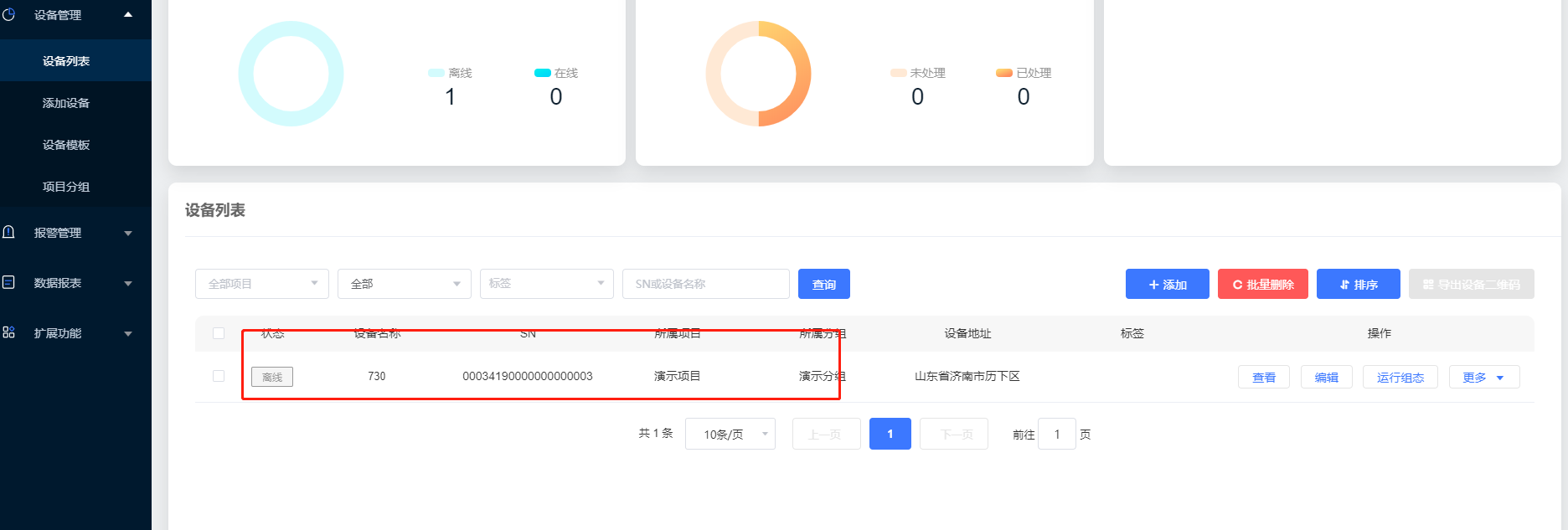This screenshot has width=1568, height=530.
Task: Click the extended functions grid icon
Action: [8, 332]
